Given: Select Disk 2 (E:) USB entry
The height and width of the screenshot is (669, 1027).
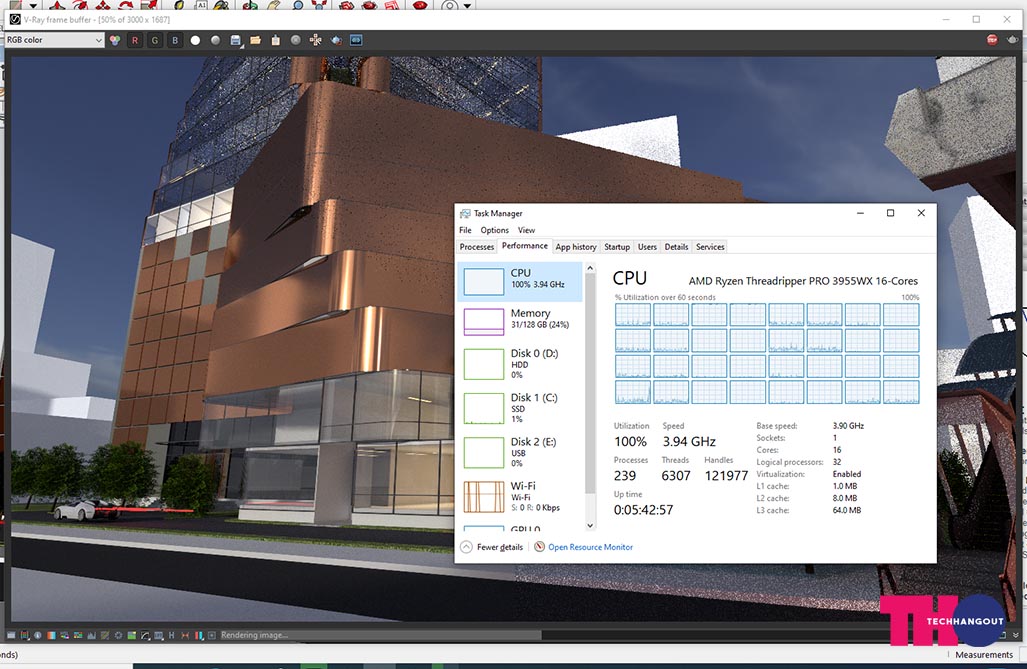Looking at the screenshot, I should click(x=519, y=452).
